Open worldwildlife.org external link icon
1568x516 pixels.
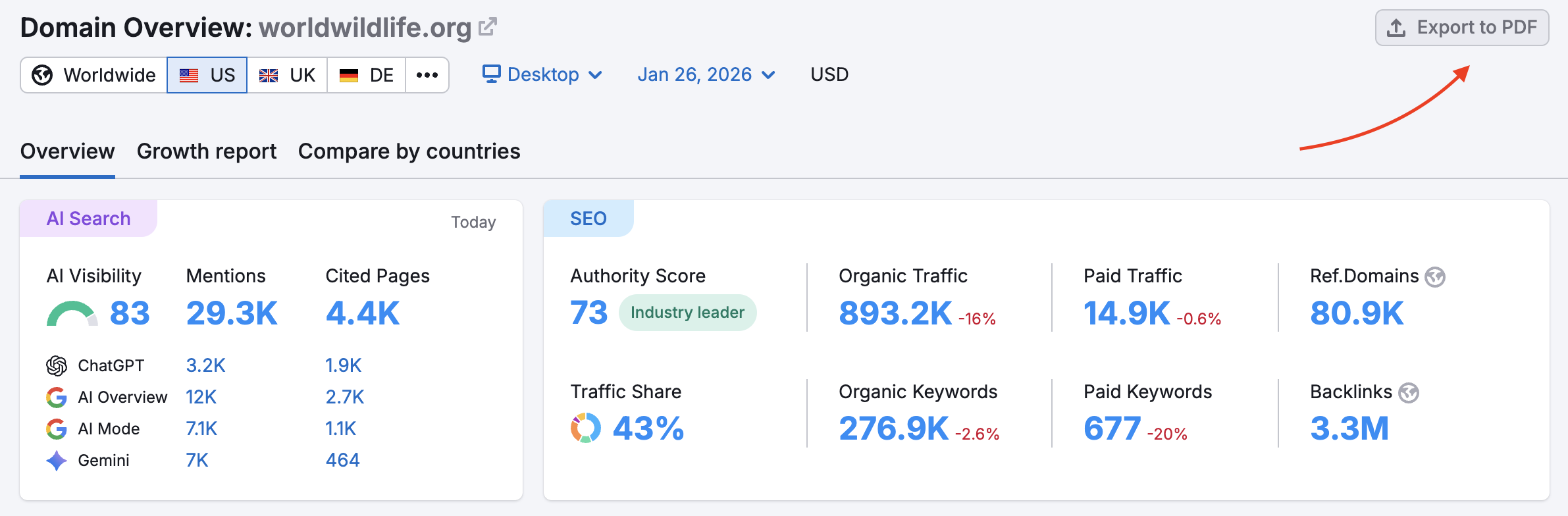(487, 27)
